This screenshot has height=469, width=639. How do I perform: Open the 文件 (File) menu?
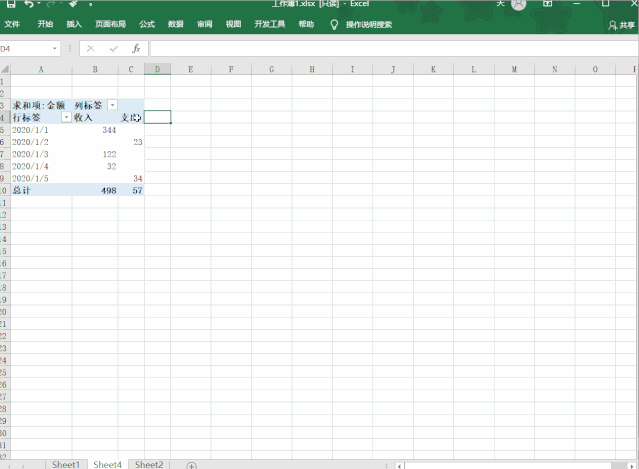[x=12, y=24]
